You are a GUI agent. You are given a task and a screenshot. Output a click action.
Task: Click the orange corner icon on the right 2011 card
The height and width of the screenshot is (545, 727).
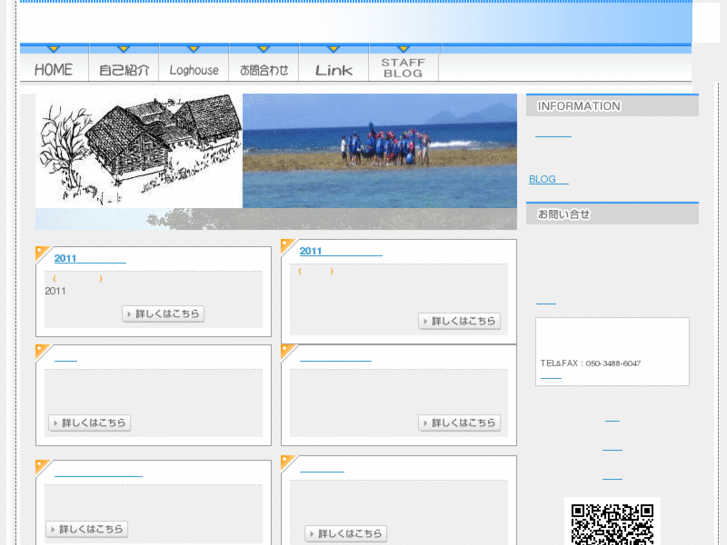point(288,246)
